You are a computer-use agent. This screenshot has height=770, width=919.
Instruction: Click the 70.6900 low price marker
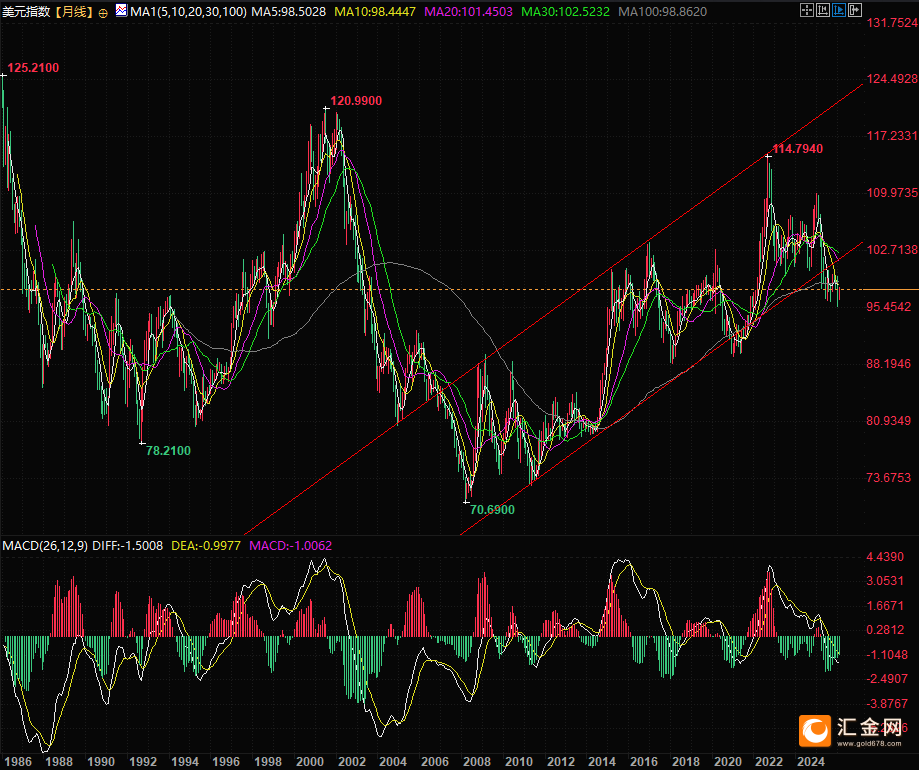492,509
